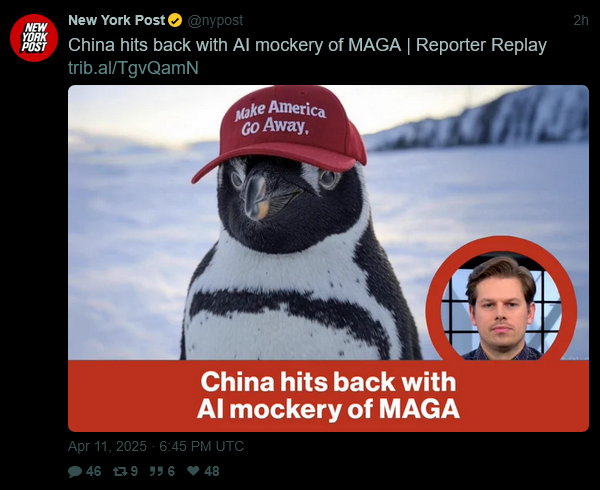Click the reply speech bubble icon
This screenshot has width=600, height=490.
(x=75, y=471)
